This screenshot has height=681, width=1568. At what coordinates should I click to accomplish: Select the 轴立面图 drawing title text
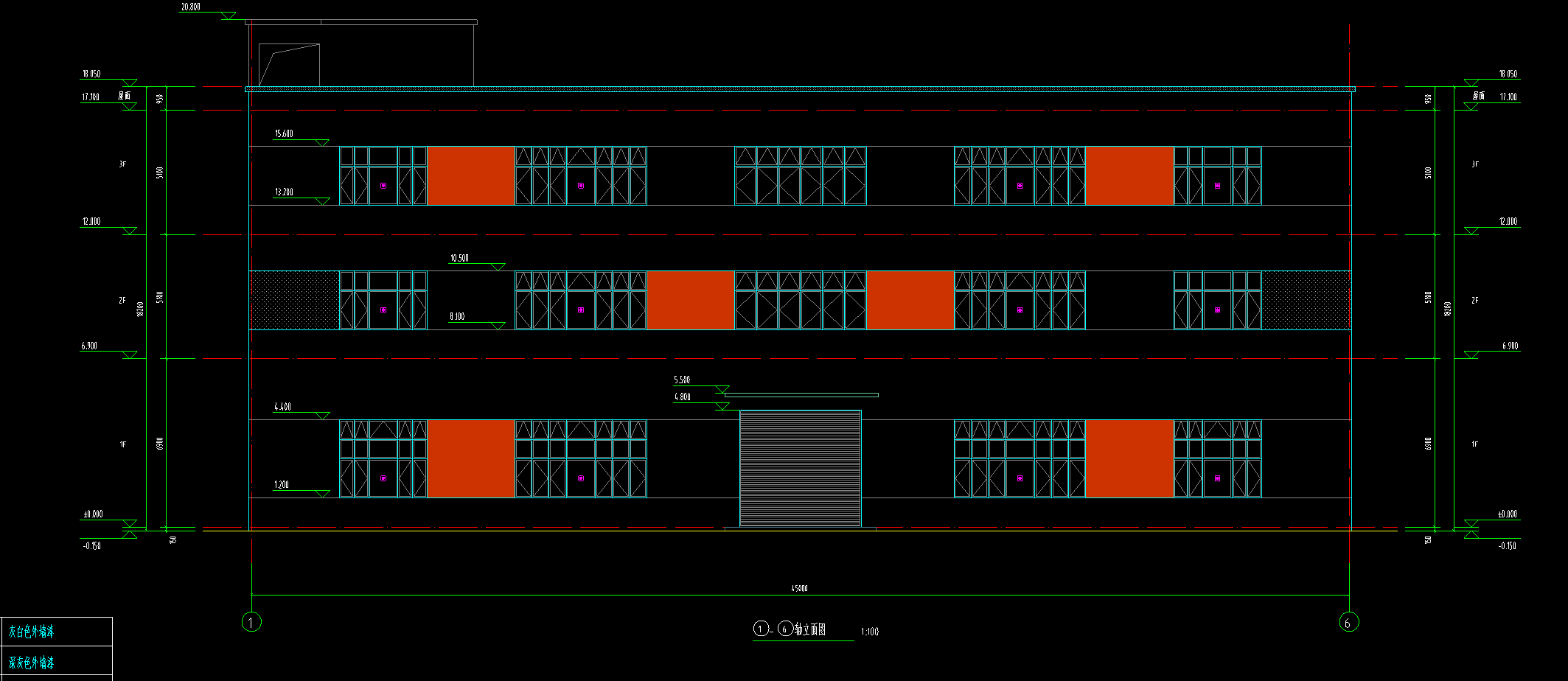(809, 629)
